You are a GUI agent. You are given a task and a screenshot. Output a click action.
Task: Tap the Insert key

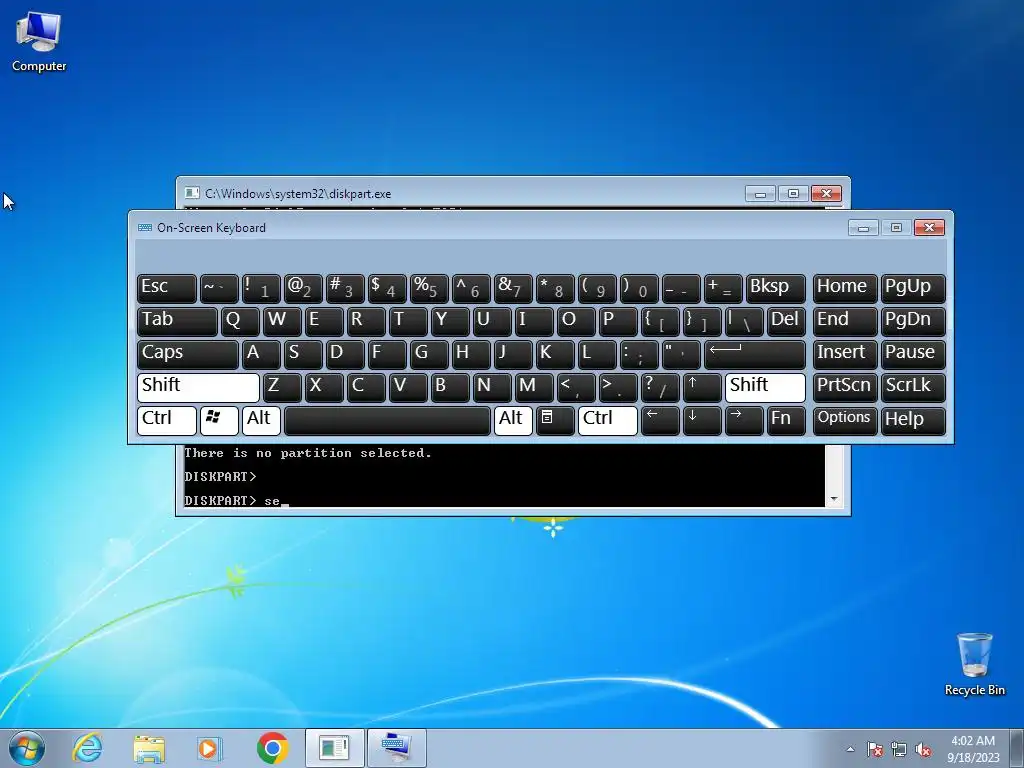tap(844, 355)
